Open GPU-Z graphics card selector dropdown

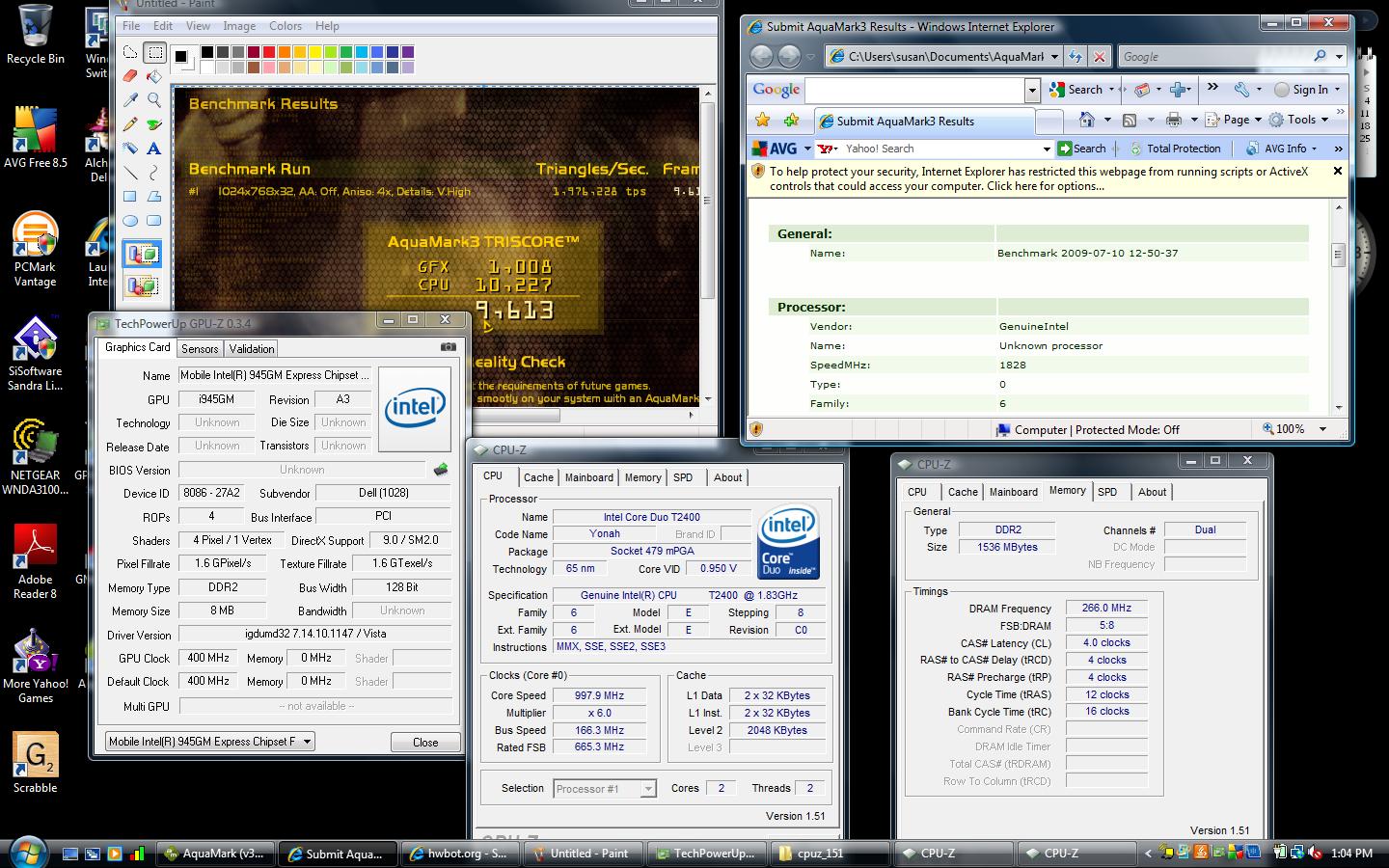click(x=307, y=742)
